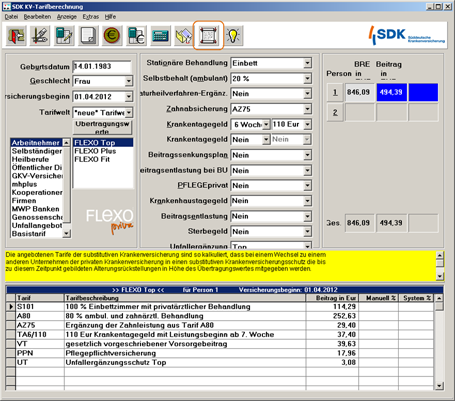Open the PFLEGEprivat dropdown

pos(307,186)
